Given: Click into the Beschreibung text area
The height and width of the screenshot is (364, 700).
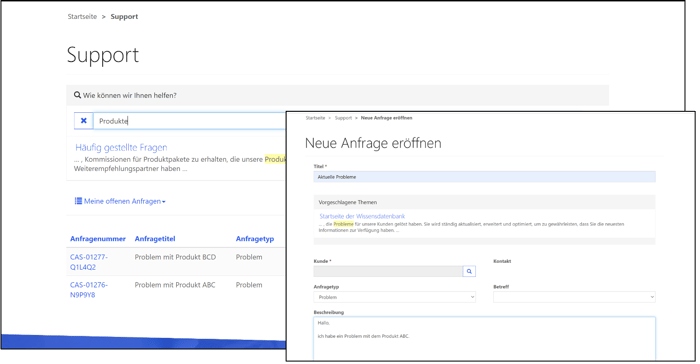Looking at the screenshot, I should tap(484, 339).
